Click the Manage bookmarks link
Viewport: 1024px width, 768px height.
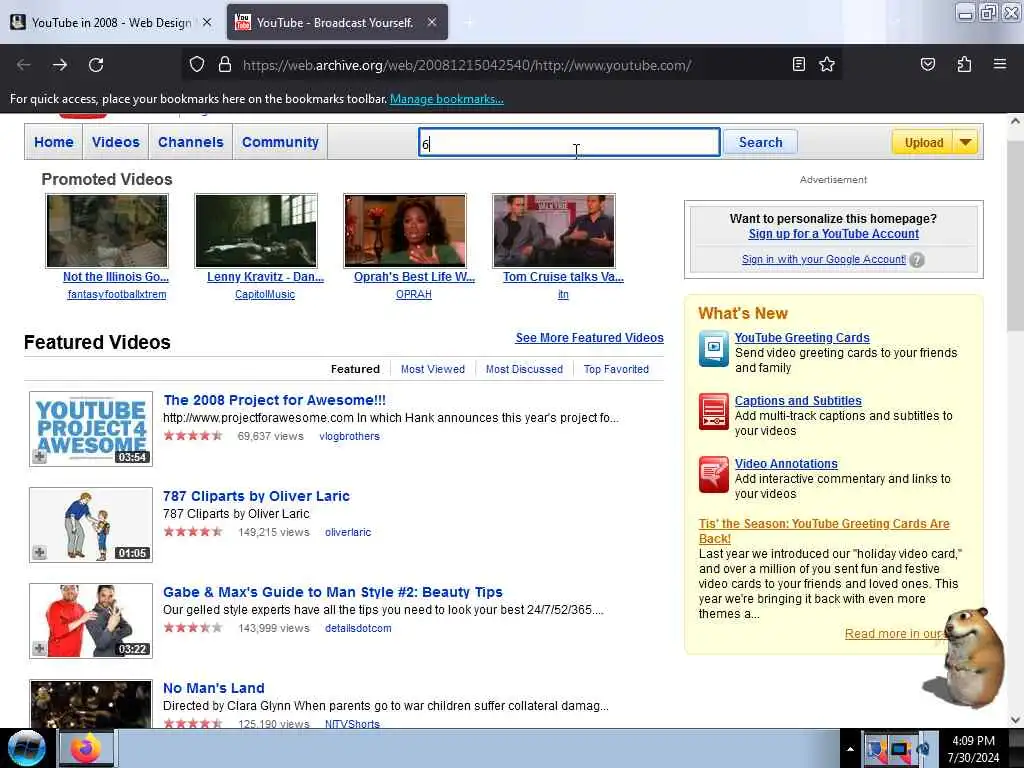pos(447,99)
